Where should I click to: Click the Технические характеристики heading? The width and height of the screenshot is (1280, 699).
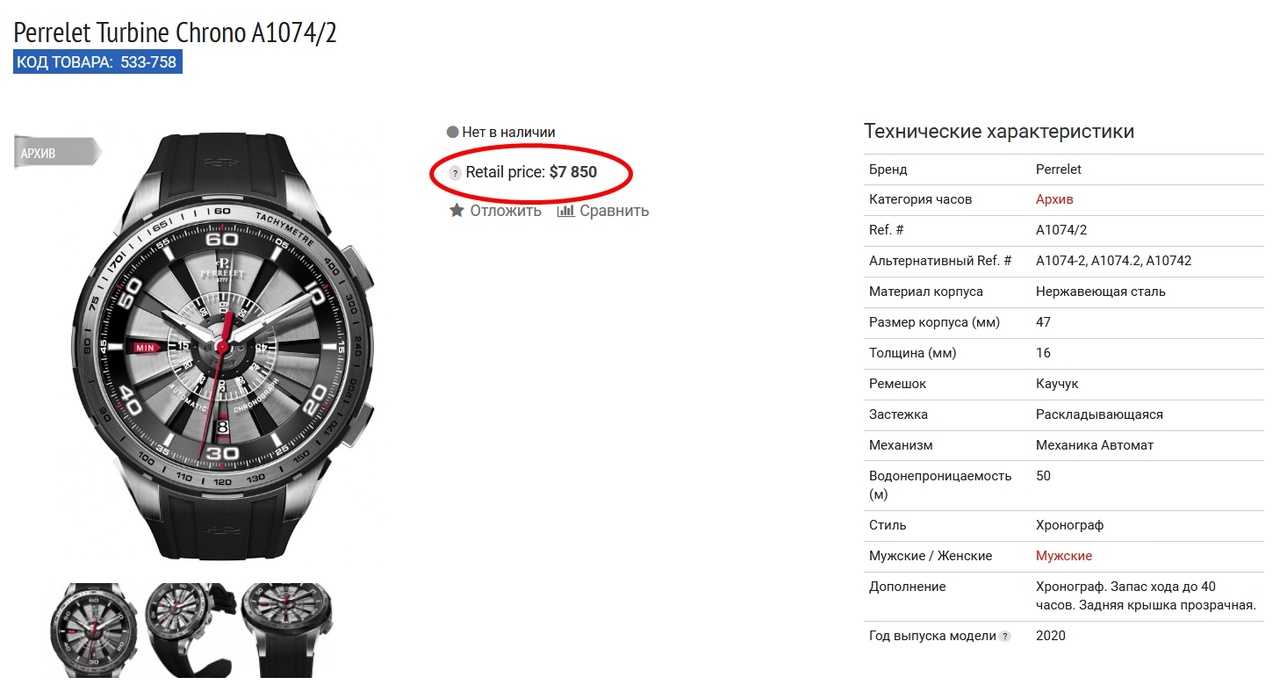click(999, 132)
